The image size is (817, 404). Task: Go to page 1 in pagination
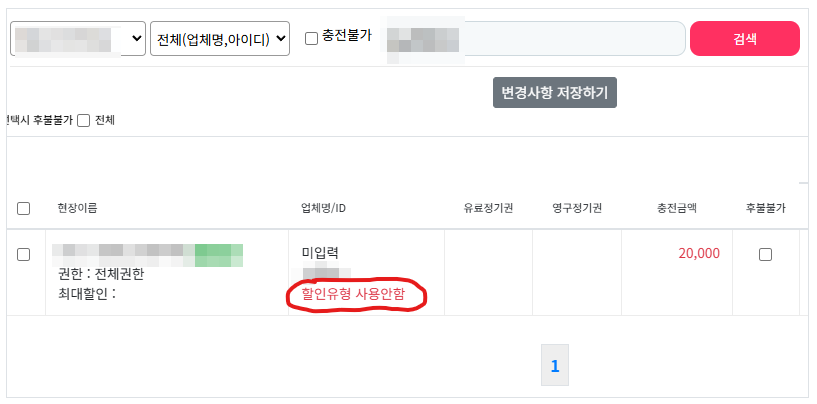[x=555, y=367]
